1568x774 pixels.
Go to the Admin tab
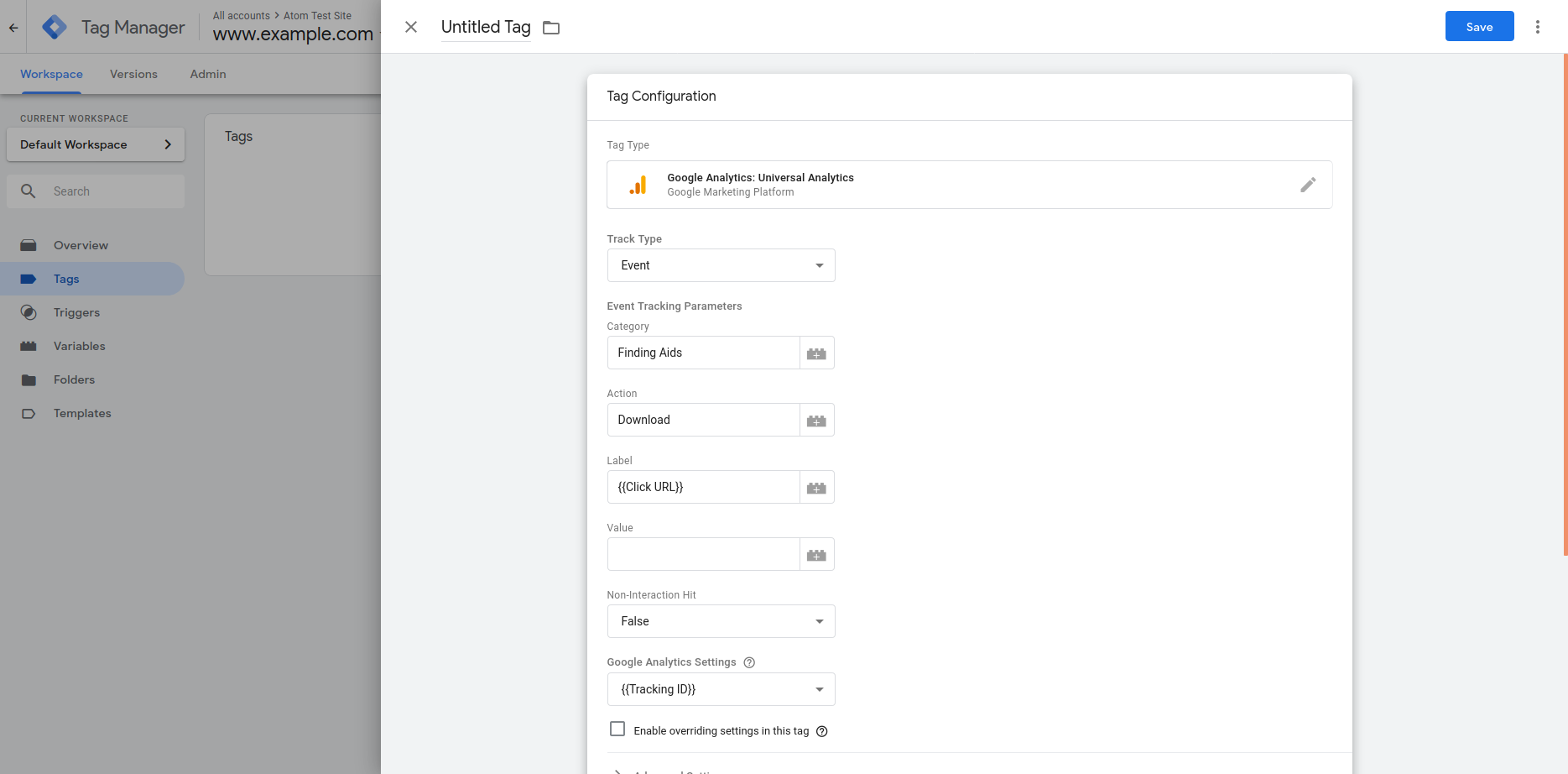[x=208, y=74]
